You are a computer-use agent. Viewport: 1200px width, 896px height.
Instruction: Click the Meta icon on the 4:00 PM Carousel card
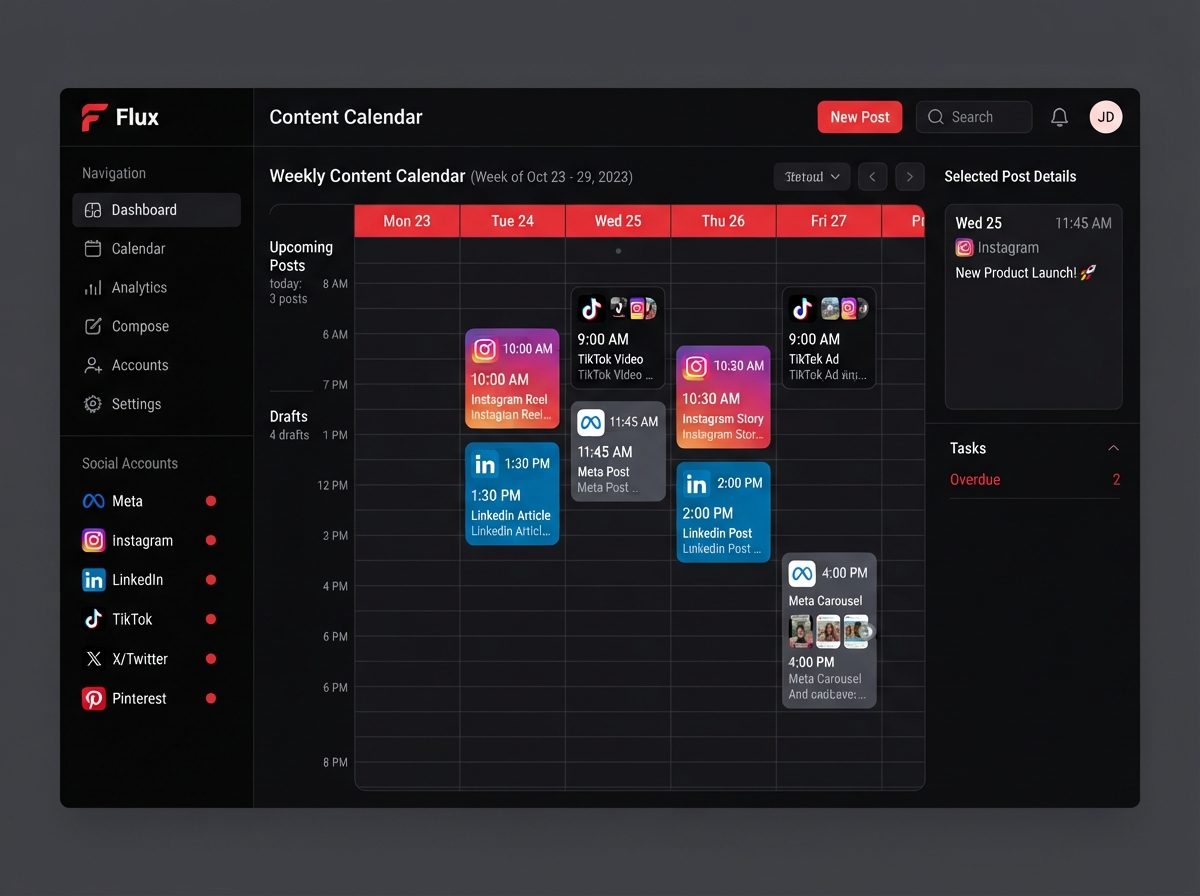point(802,573)
